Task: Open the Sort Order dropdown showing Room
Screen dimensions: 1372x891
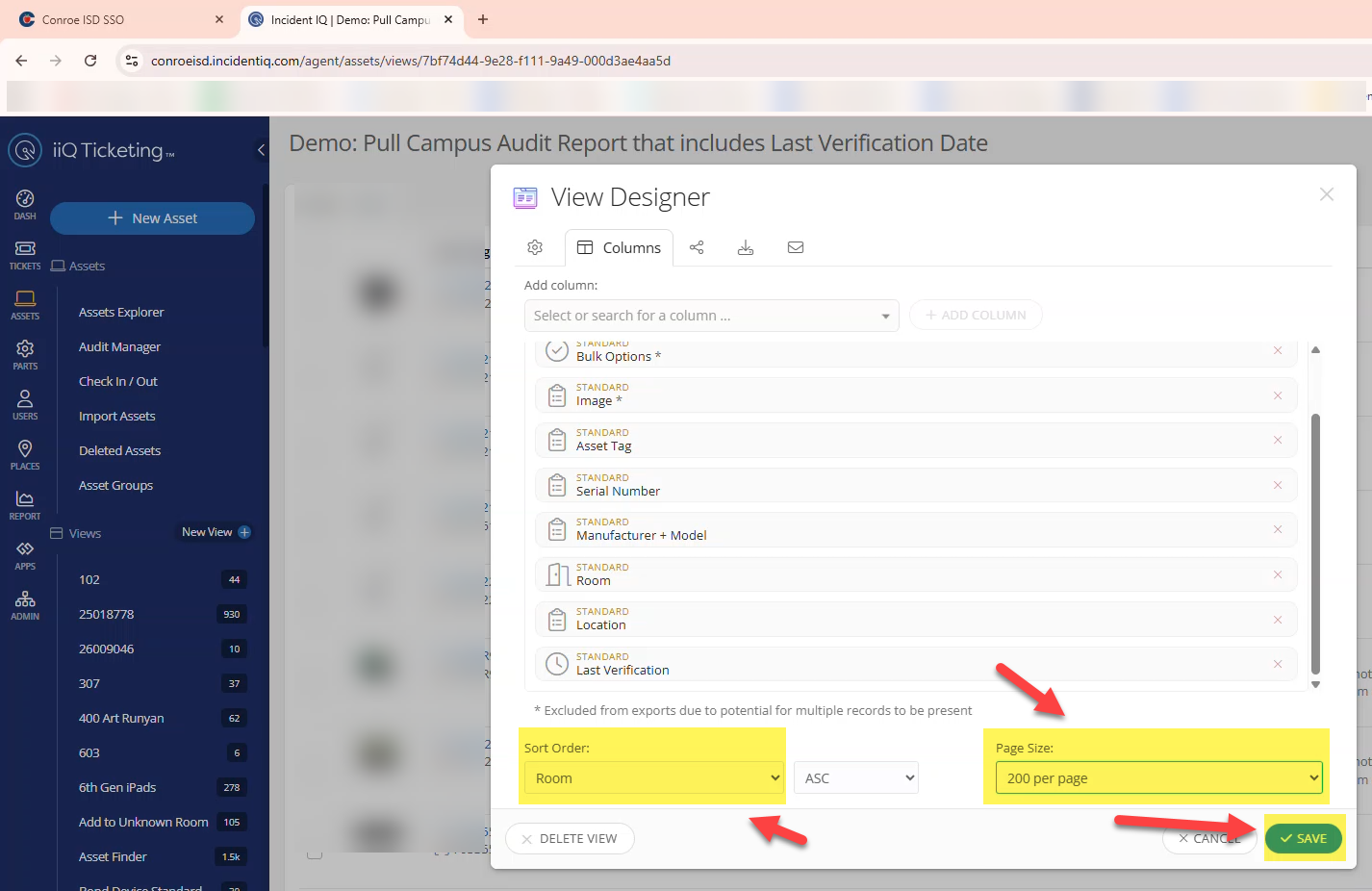Action: point(652,777)
